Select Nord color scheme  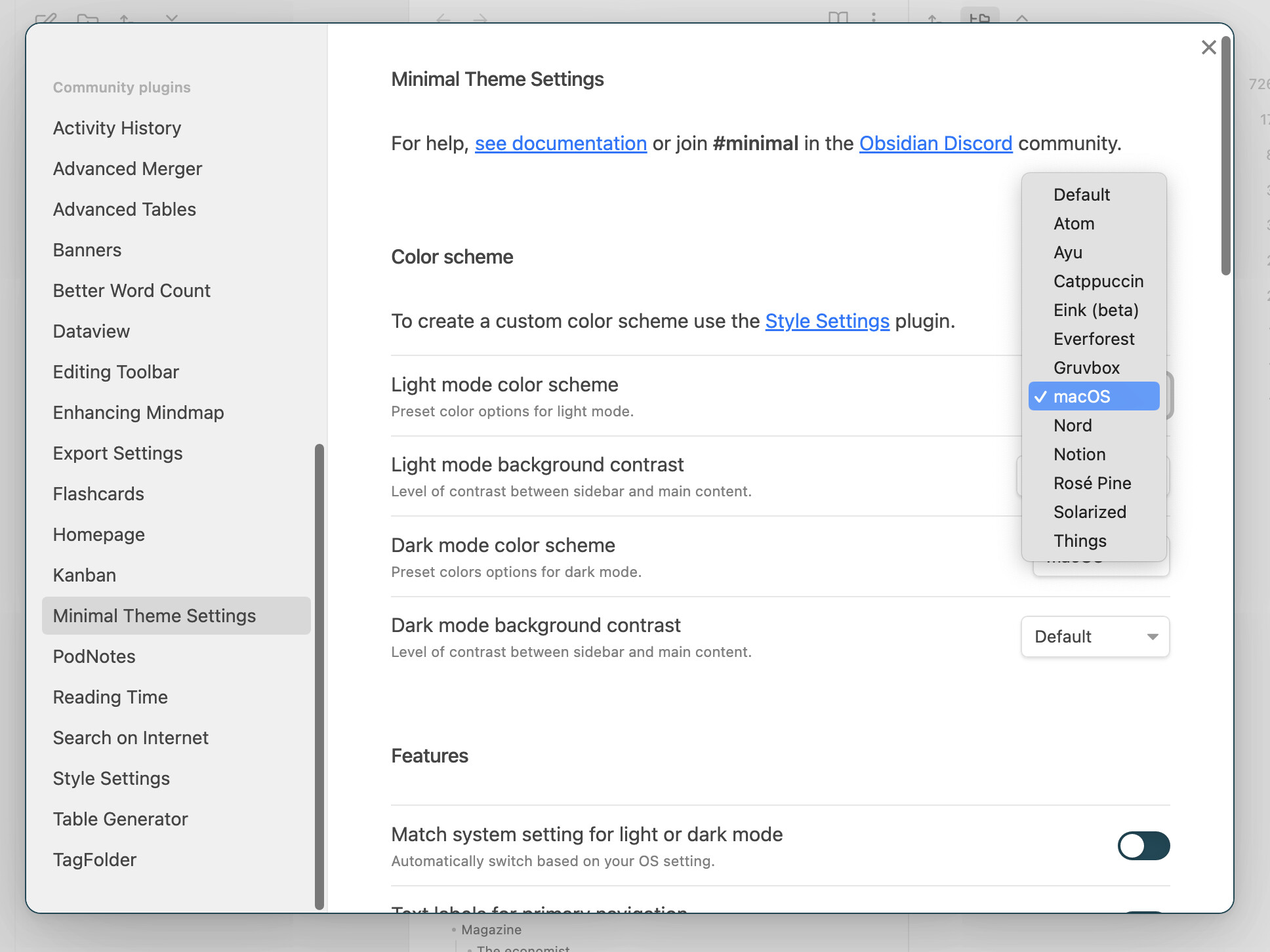click(x=1094, y=426)
